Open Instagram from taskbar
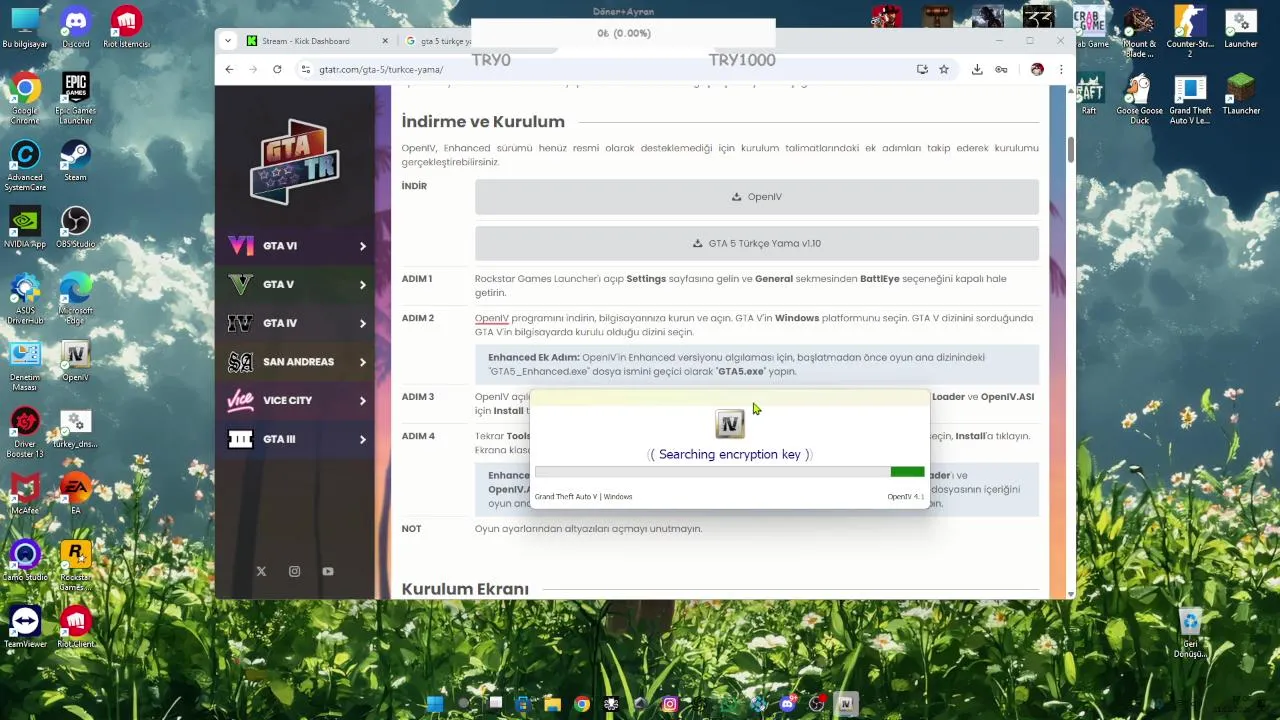The height and width of the screenshot is (720, 1280). pos(670,704)
